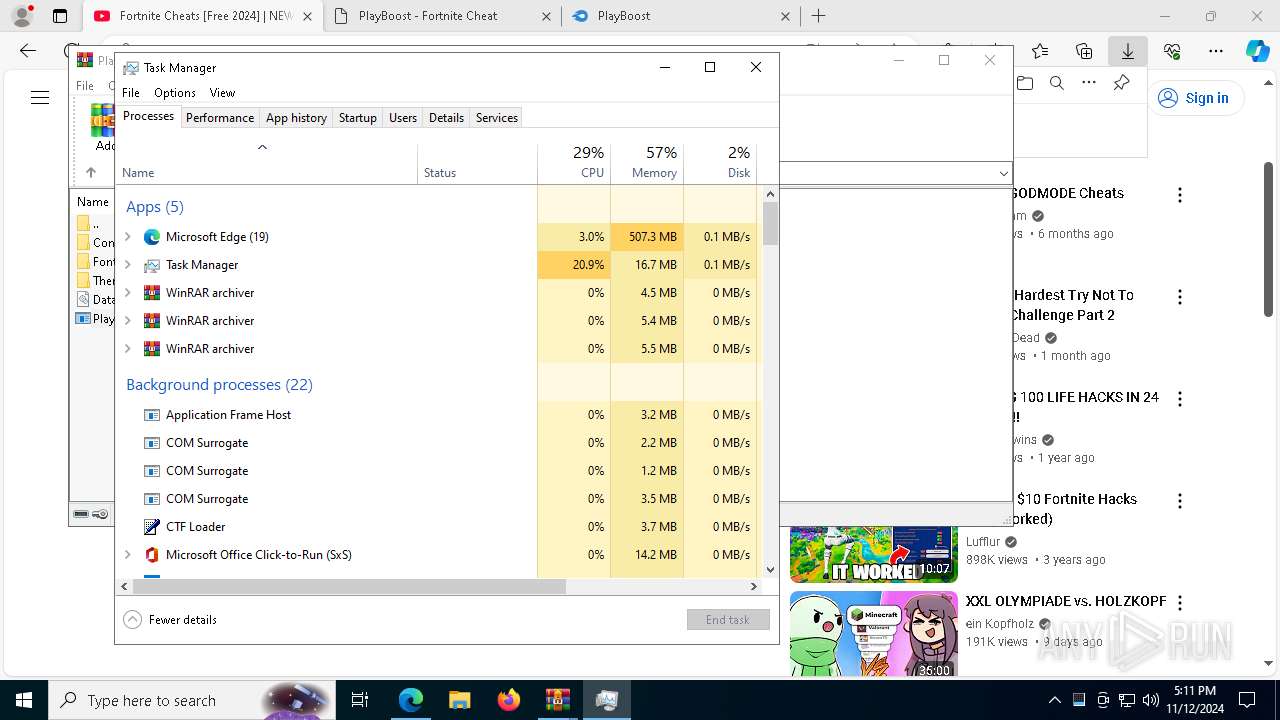The image size is (1280, 720).
Task: Switch to the Startup tab
Action: 357,118
